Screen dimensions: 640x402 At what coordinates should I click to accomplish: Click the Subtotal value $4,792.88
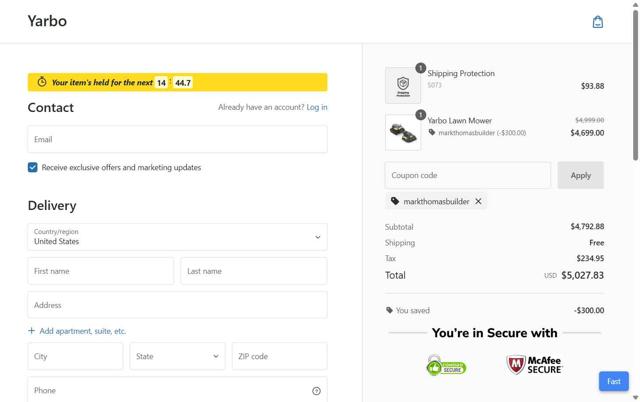[587, 227]
